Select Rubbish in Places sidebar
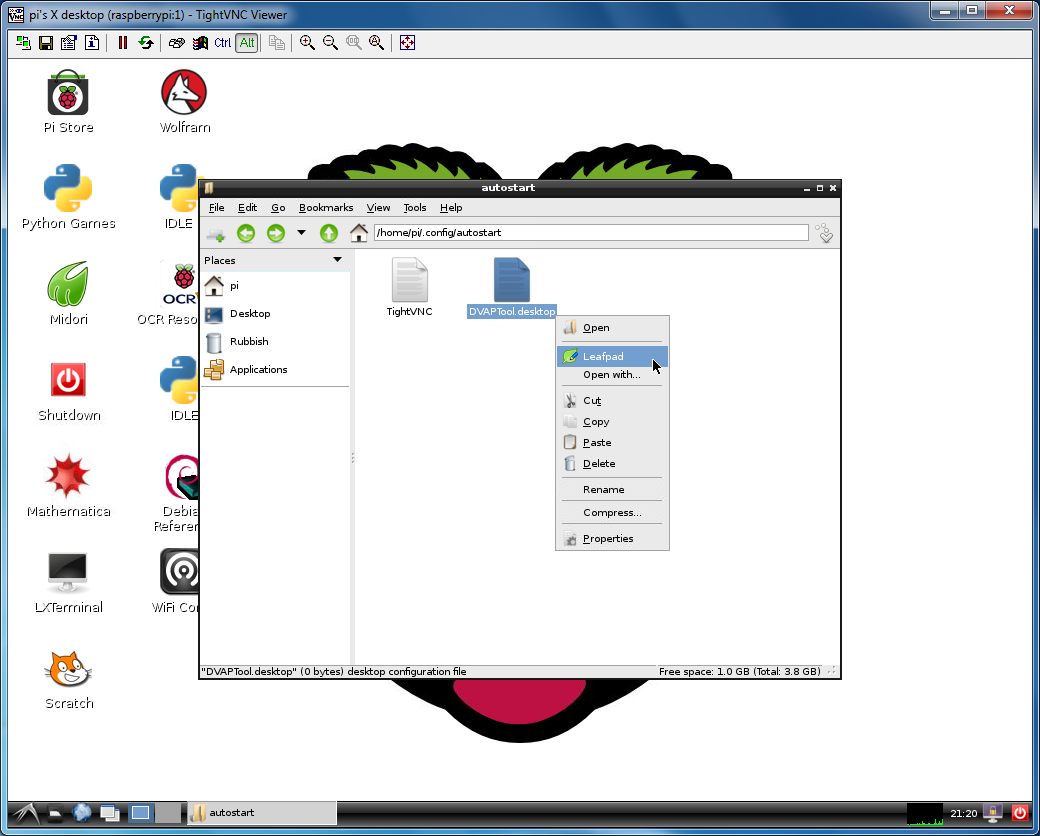This screenshot has width=1040, height=836. tap(275, 341)
